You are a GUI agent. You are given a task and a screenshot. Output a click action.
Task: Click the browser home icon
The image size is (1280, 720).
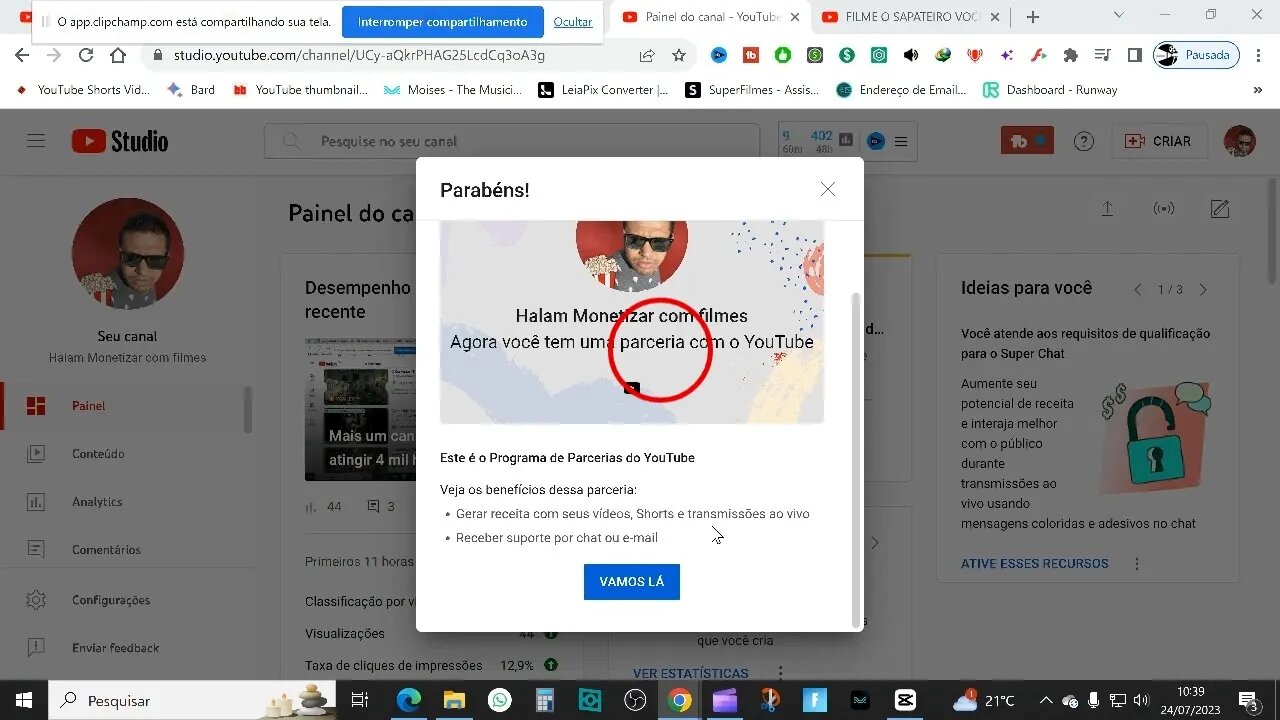point(118,55)
